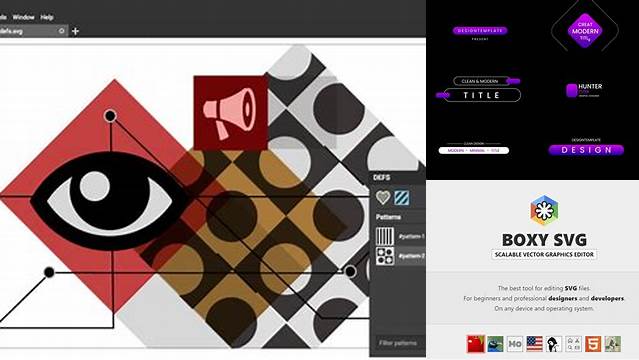The height and width of the screenshot is (360, 639).
Task: Click the American flag thumbnail
Action: point(534,344)
